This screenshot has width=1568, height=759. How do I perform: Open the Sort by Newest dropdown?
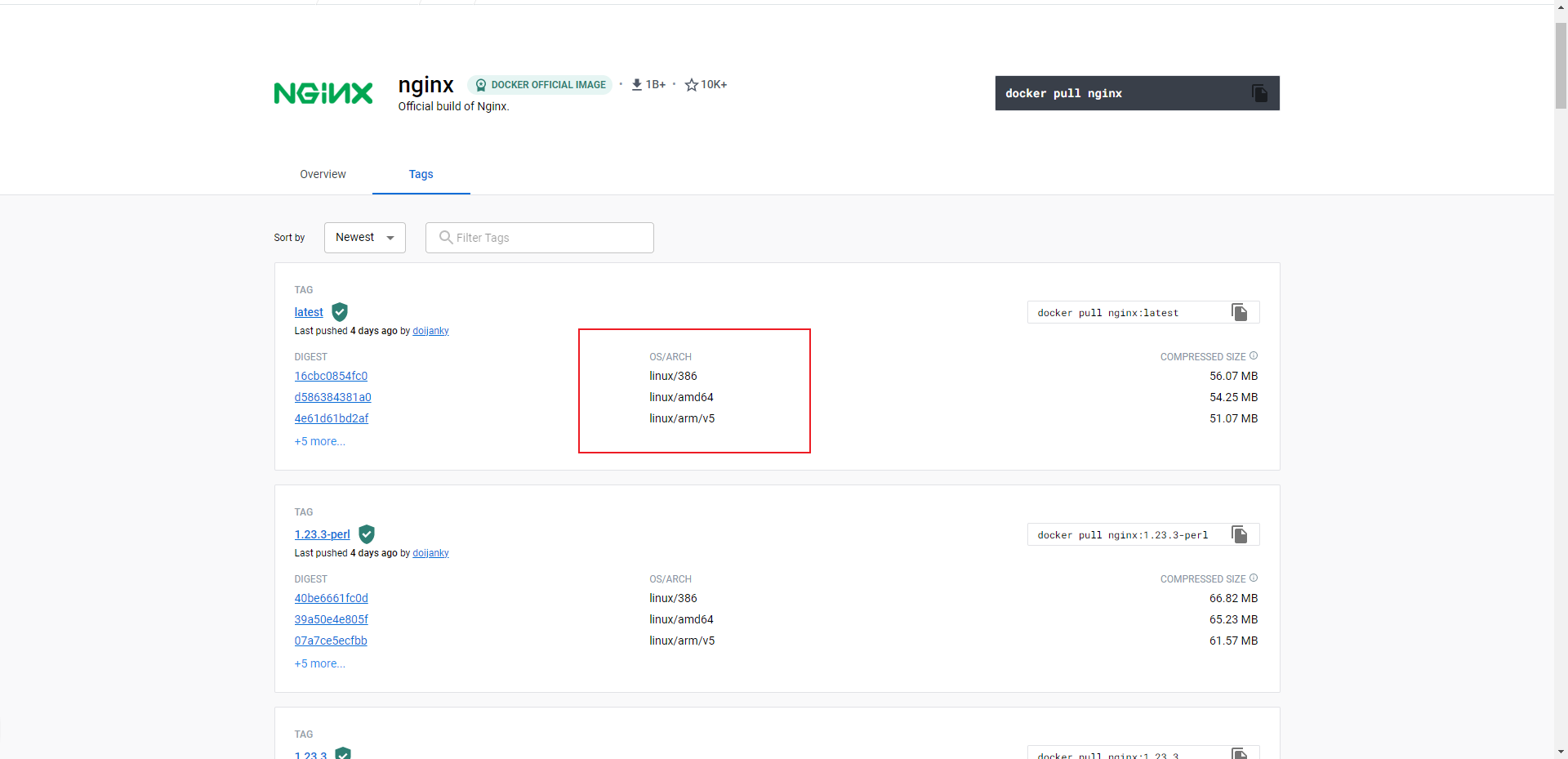[x=365, y=238]
